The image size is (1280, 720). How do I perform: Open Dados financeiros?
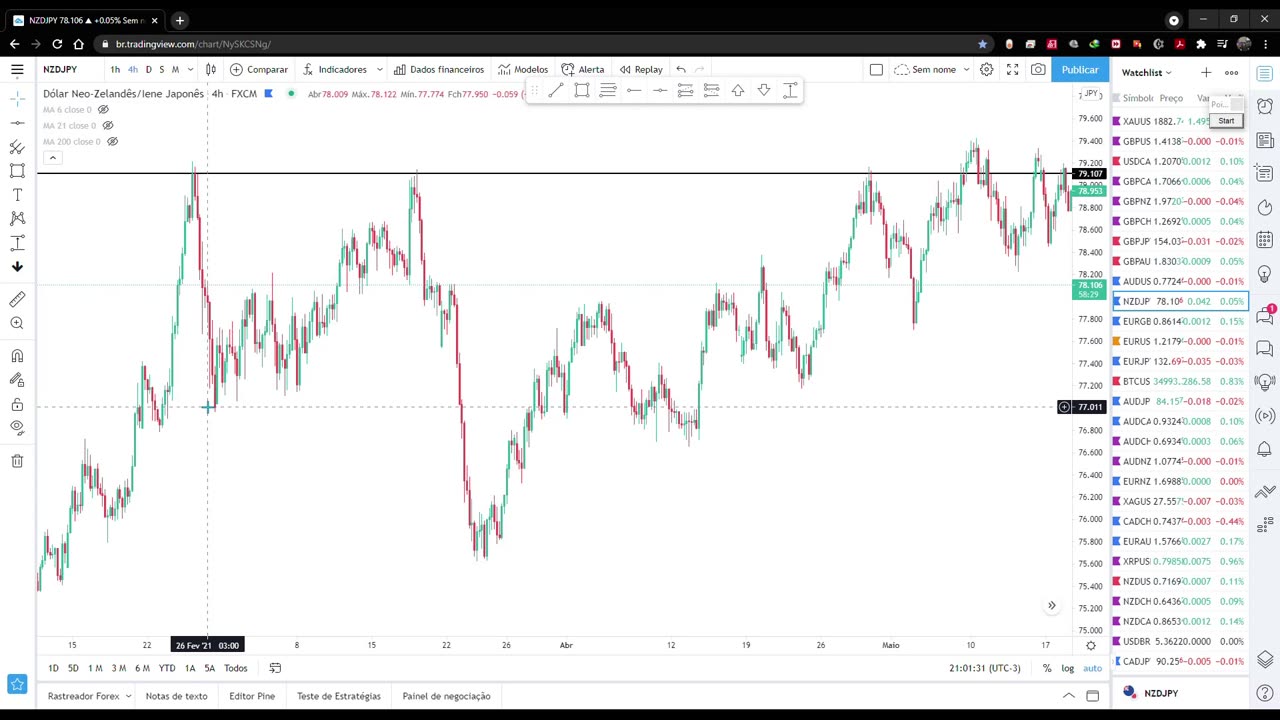click(438, 69)
